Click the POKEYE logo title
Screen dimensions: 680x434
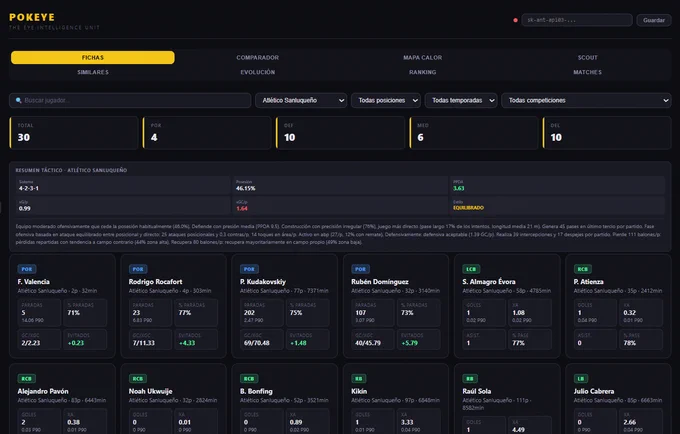32,17
